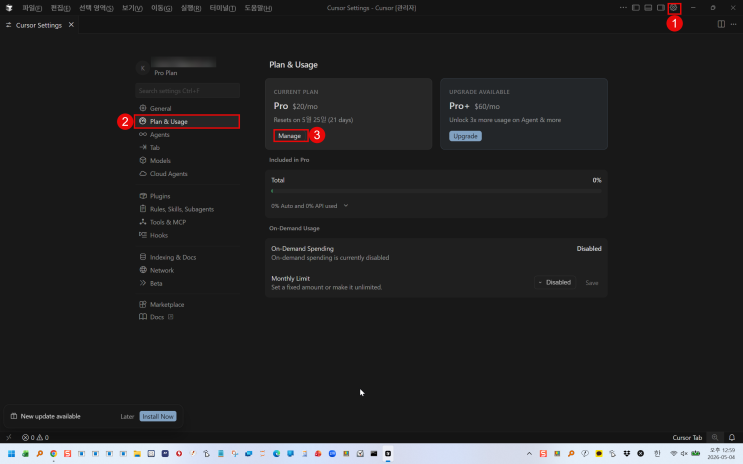This screenshot has height=464, width=743.
Task: Switch to the Cursor Settings tab
Action: click(x=39, y=25)
